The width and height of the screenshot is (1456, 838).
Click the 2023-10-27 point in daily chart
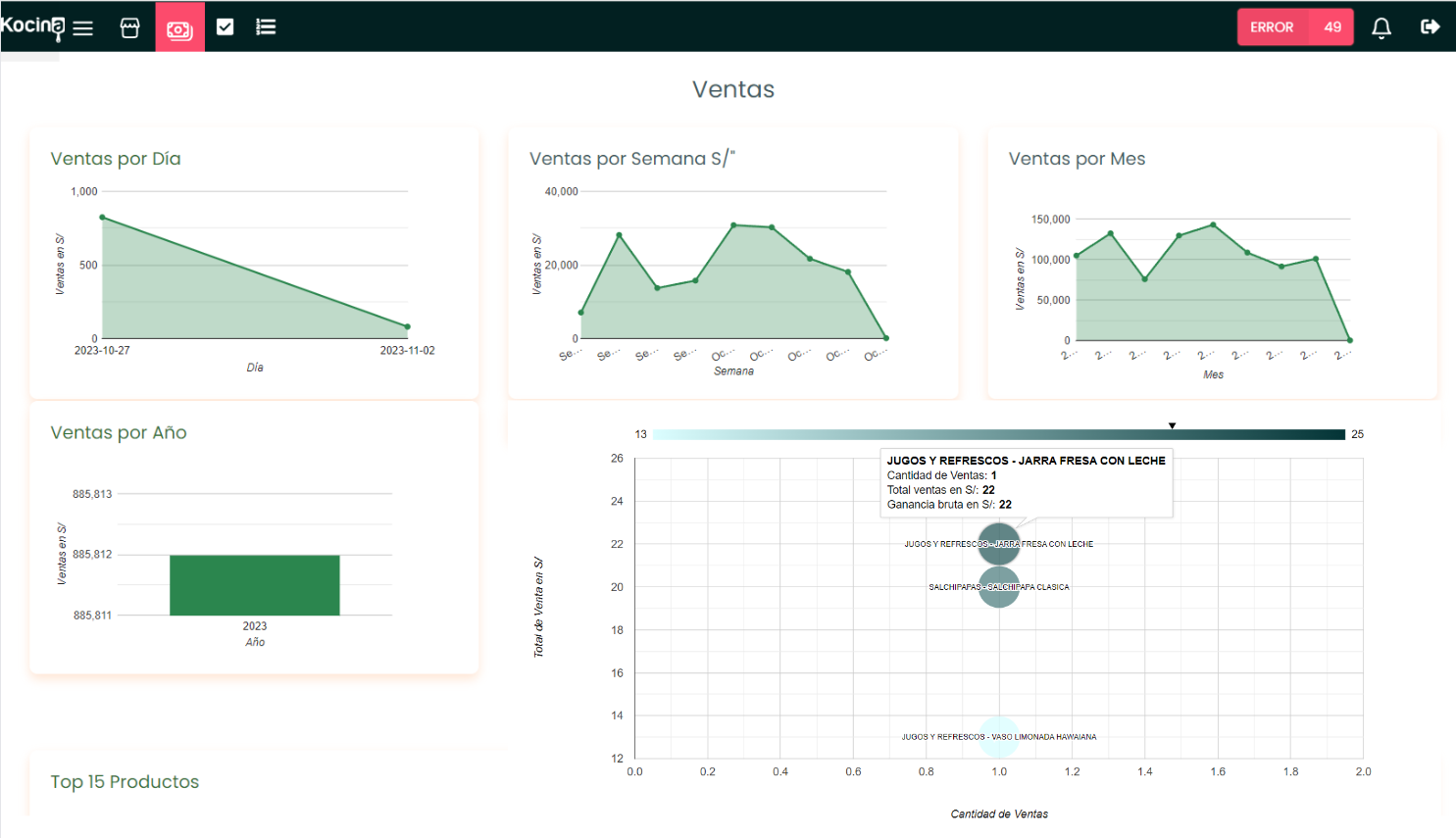pos(103,218)
